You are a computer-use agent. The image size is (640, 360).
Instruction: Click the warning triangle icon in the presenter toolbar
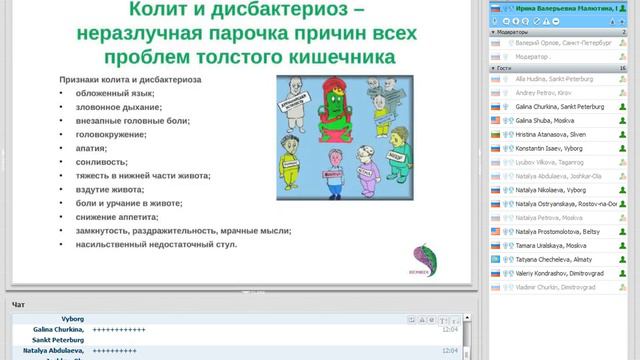(546, 21)
